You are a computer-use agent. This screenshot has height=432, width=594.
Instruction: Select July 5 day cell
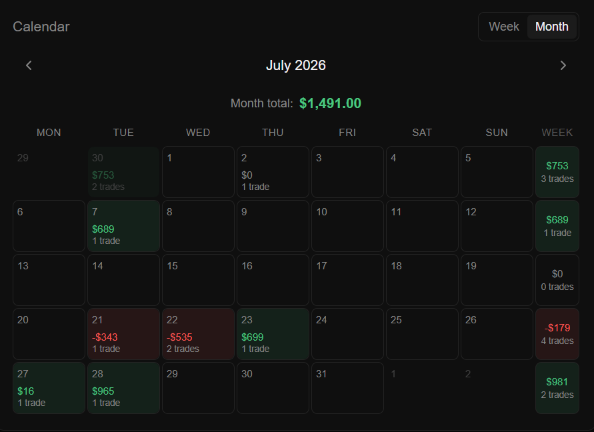[497, 172]
